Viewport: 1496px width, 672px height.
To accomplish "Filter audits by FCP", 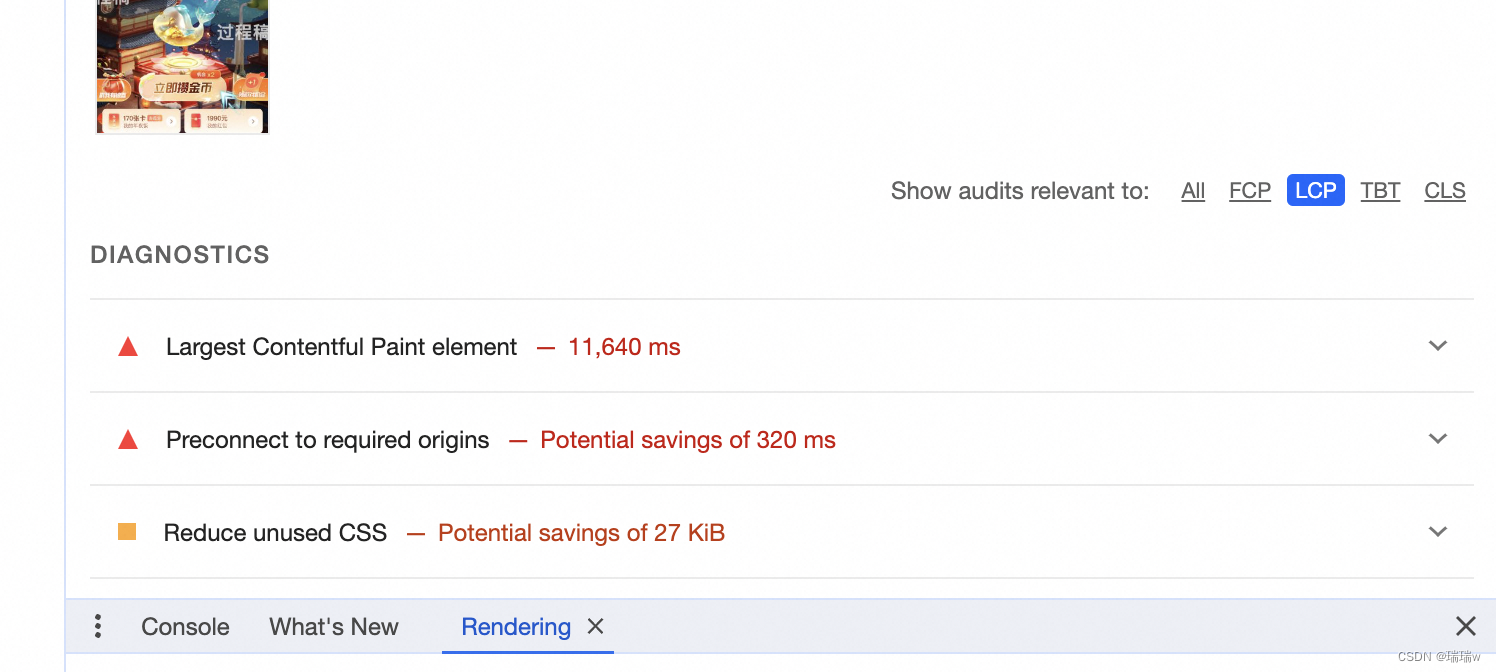I will point(1250,191).
